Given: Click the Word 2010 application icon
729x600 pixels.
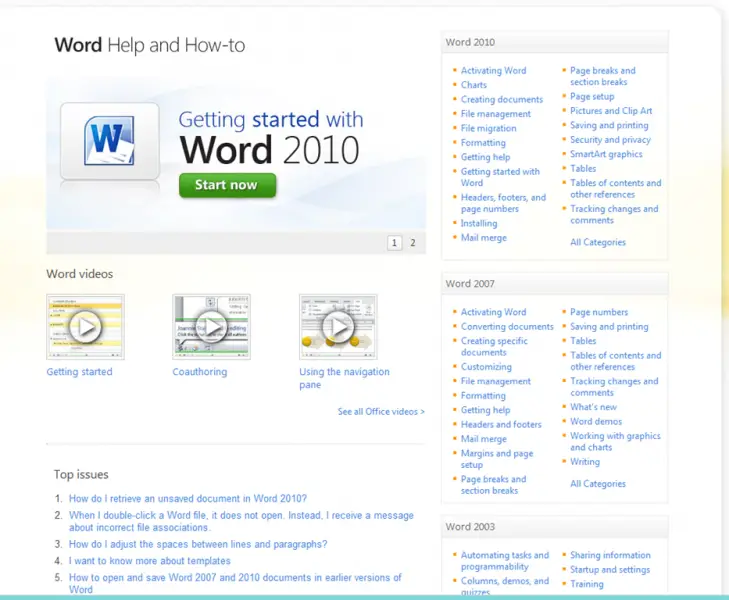Looking at the screenshot, I should pyautogui.click(x=110, y=141).
